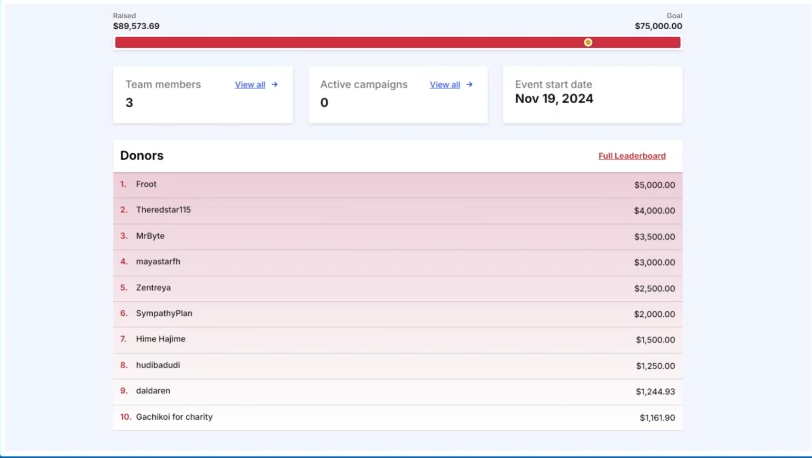Open the Team members View all link
812x458 pixels.
(x=250, y=85)
